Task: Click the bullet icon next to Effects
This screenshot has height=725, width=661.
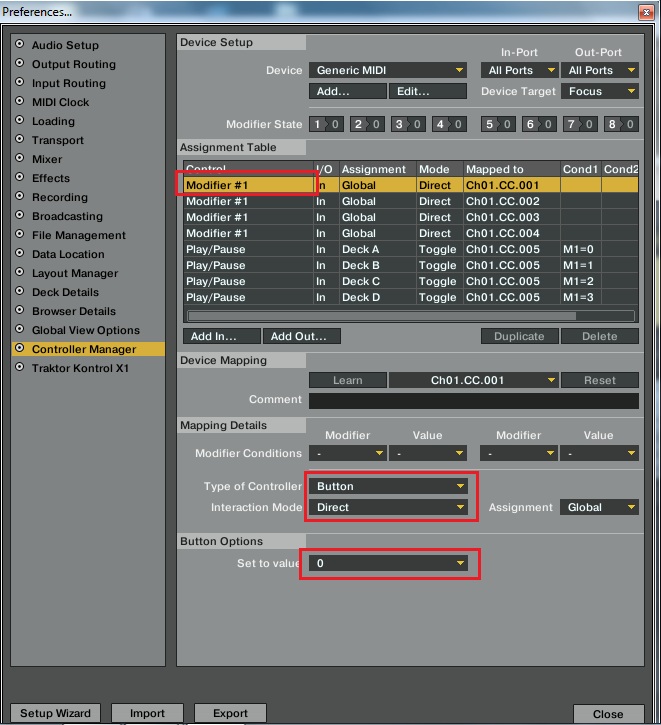Action: (x=19, y=177)
